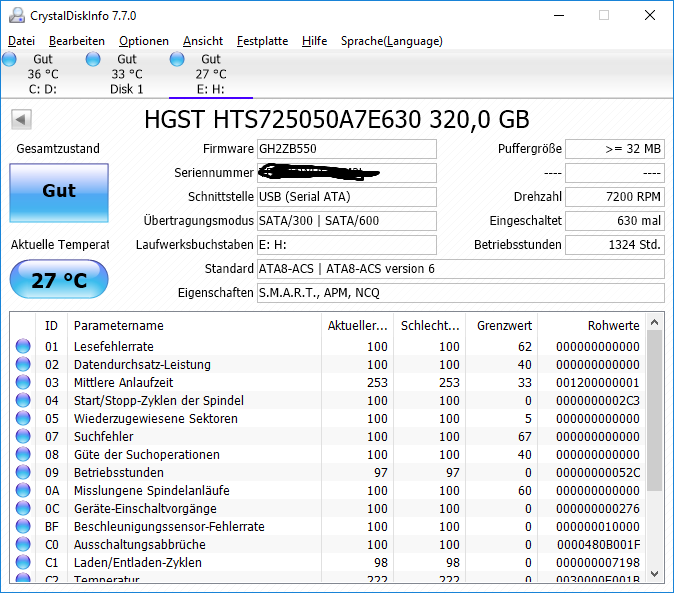The height and width of the screenshot is (596, 676).
Task: Open the Ansicht menu
Action: pyautogui.click(x=203, y=41)
